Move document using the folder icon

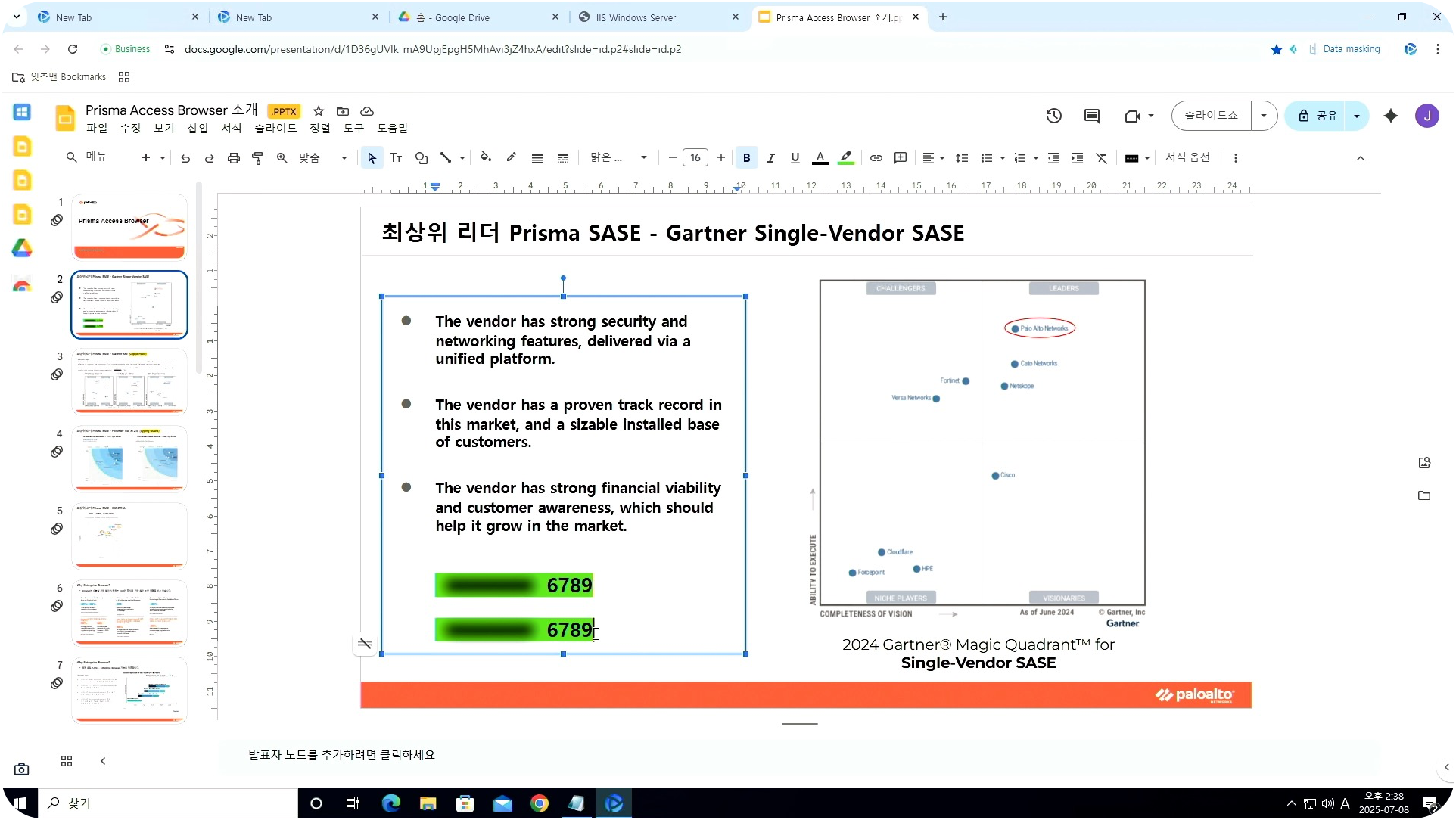[343, 111]
